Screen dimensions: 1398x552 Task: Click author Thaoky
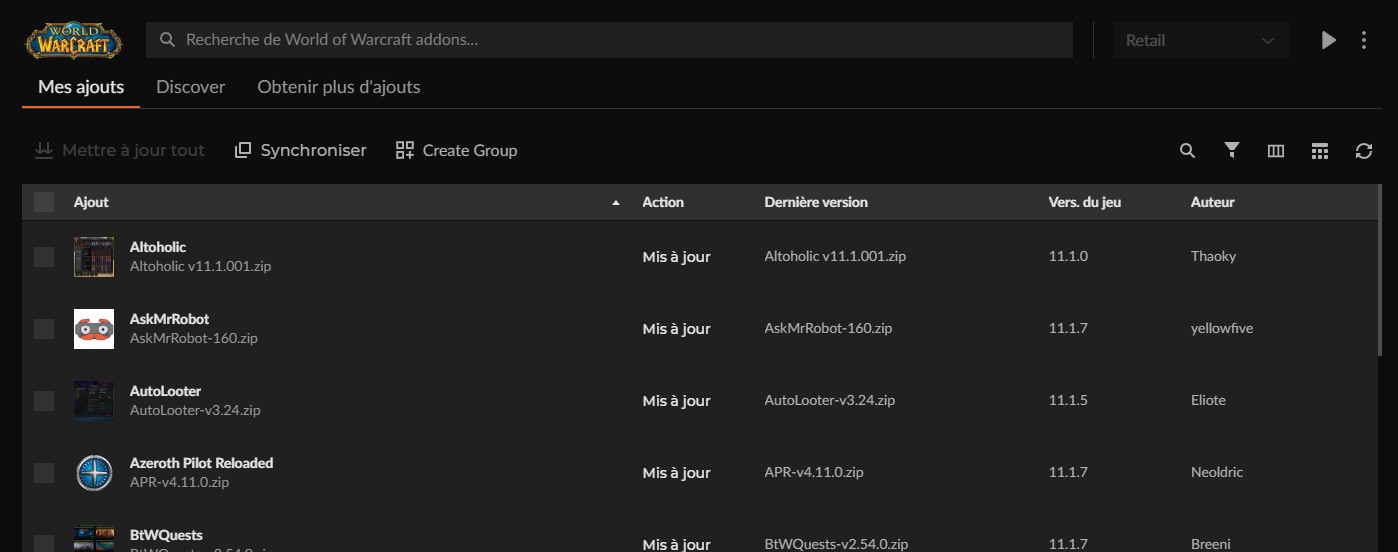[1213, 256]
